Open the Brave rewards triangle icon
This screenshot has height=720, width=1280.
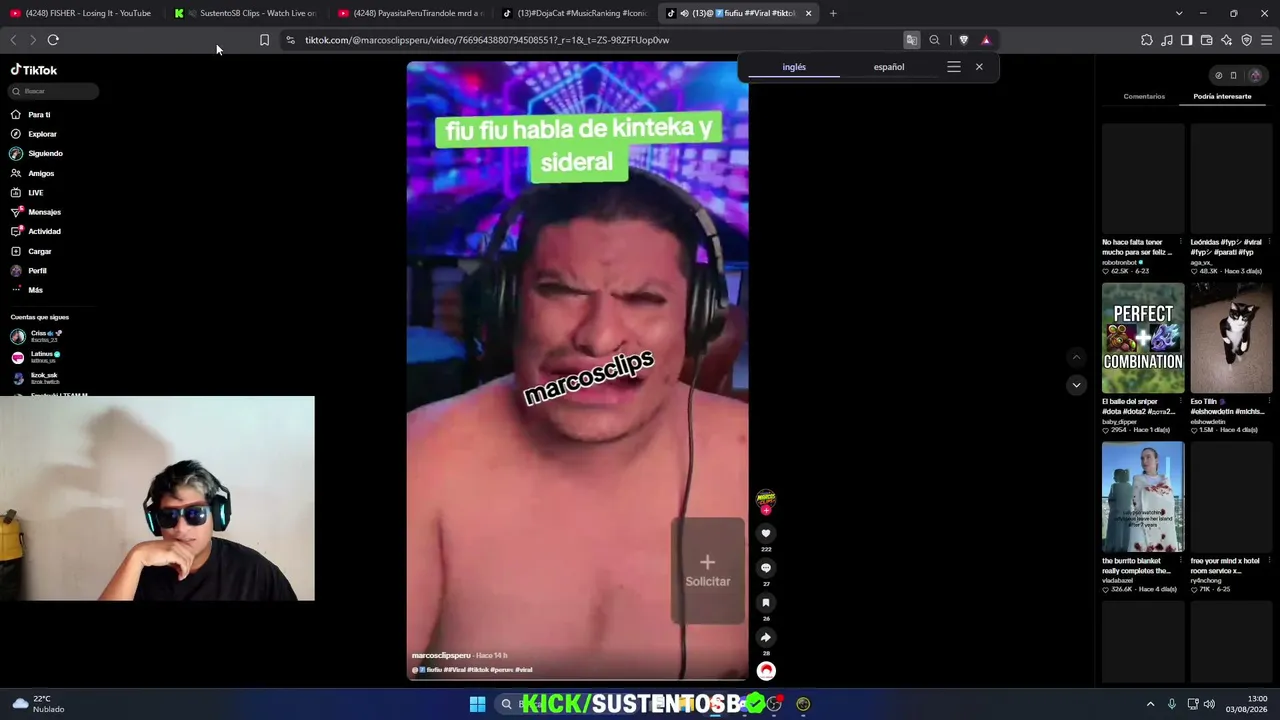(986, 40)
